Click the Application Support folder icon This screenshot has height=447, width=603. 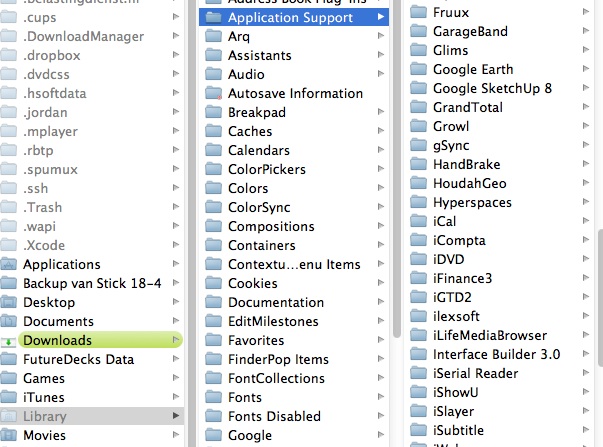pos(213,17)
